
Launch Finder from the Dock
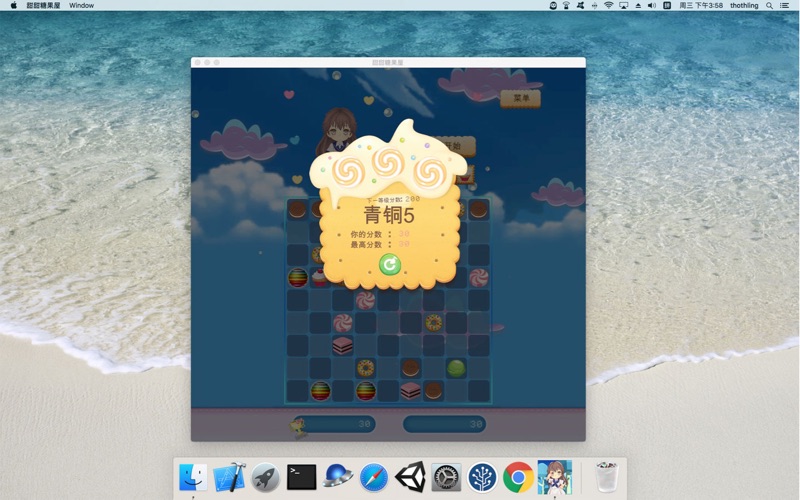(193, 477)
